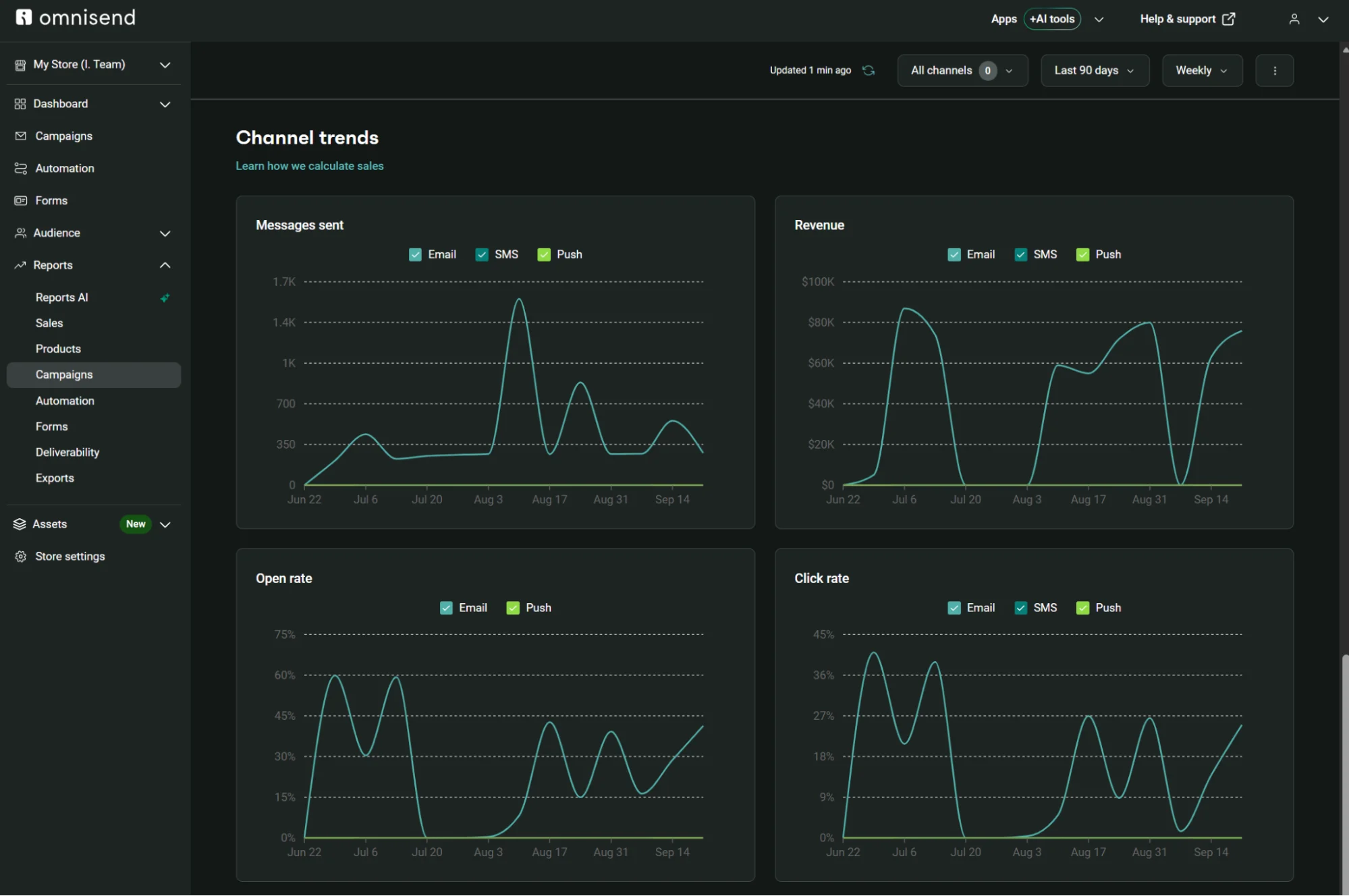Open the Last 90 days date dropdown
The image size is (1349, 896).
pos(1095,70)
